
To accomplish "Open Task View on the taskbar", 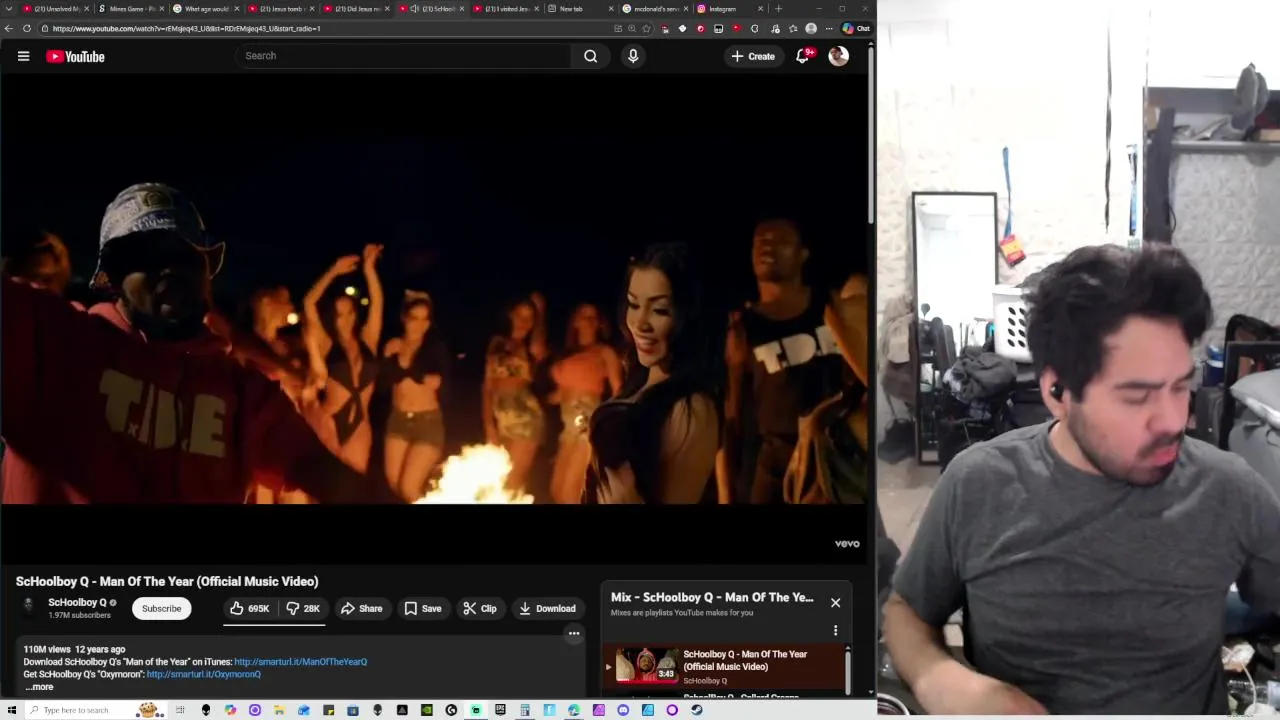I will tap(181, 710).
